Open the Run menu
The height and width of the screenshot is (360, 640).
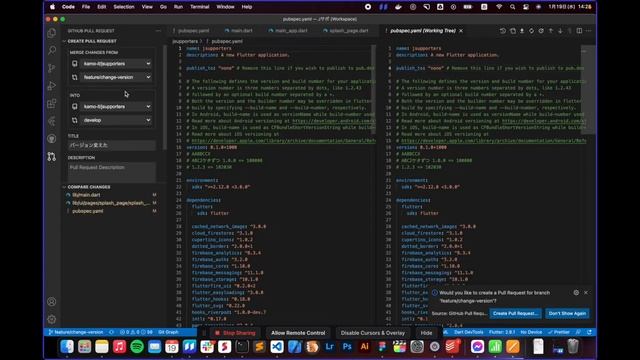tap(178, 7)
